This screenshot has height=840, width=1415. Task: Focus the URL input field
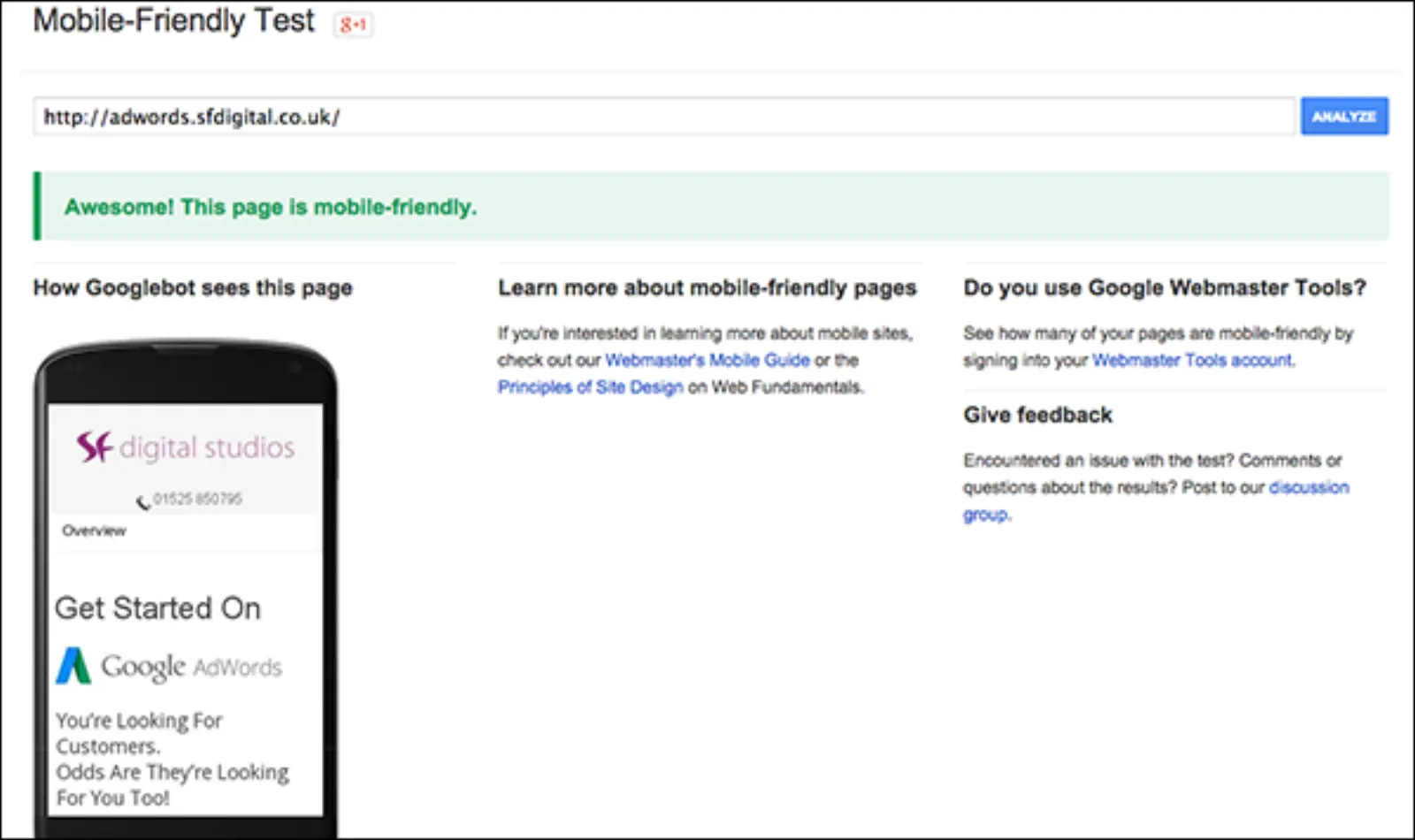[x=664, y=117]
